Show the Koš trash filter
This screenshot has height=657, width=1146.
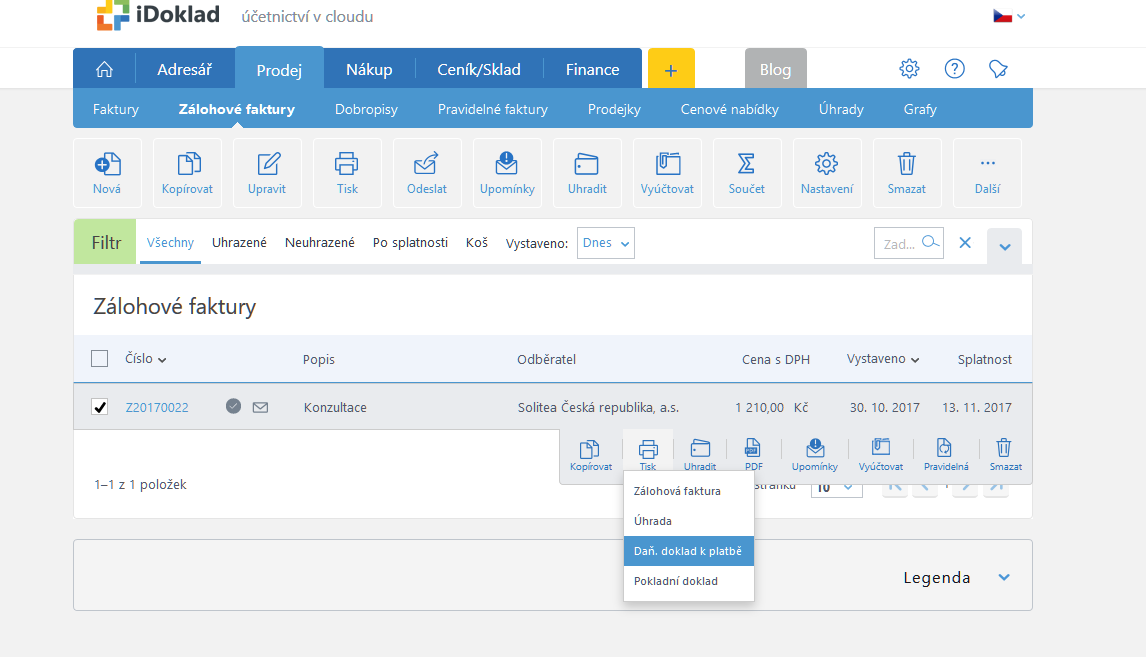[x=477, y=243]
